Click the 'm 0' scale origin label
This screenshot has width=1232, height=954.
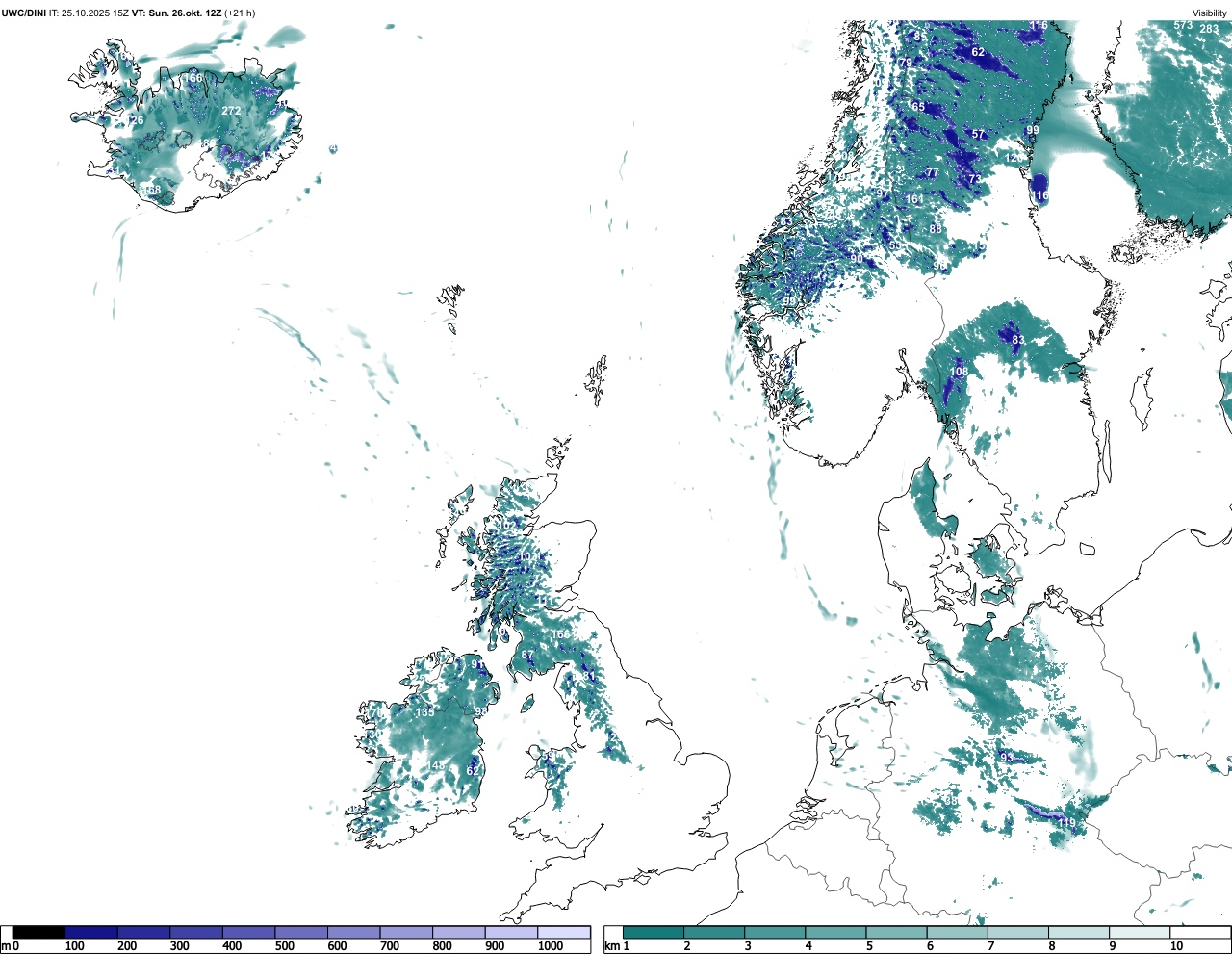pyautogui.click(x=11, y=946)
